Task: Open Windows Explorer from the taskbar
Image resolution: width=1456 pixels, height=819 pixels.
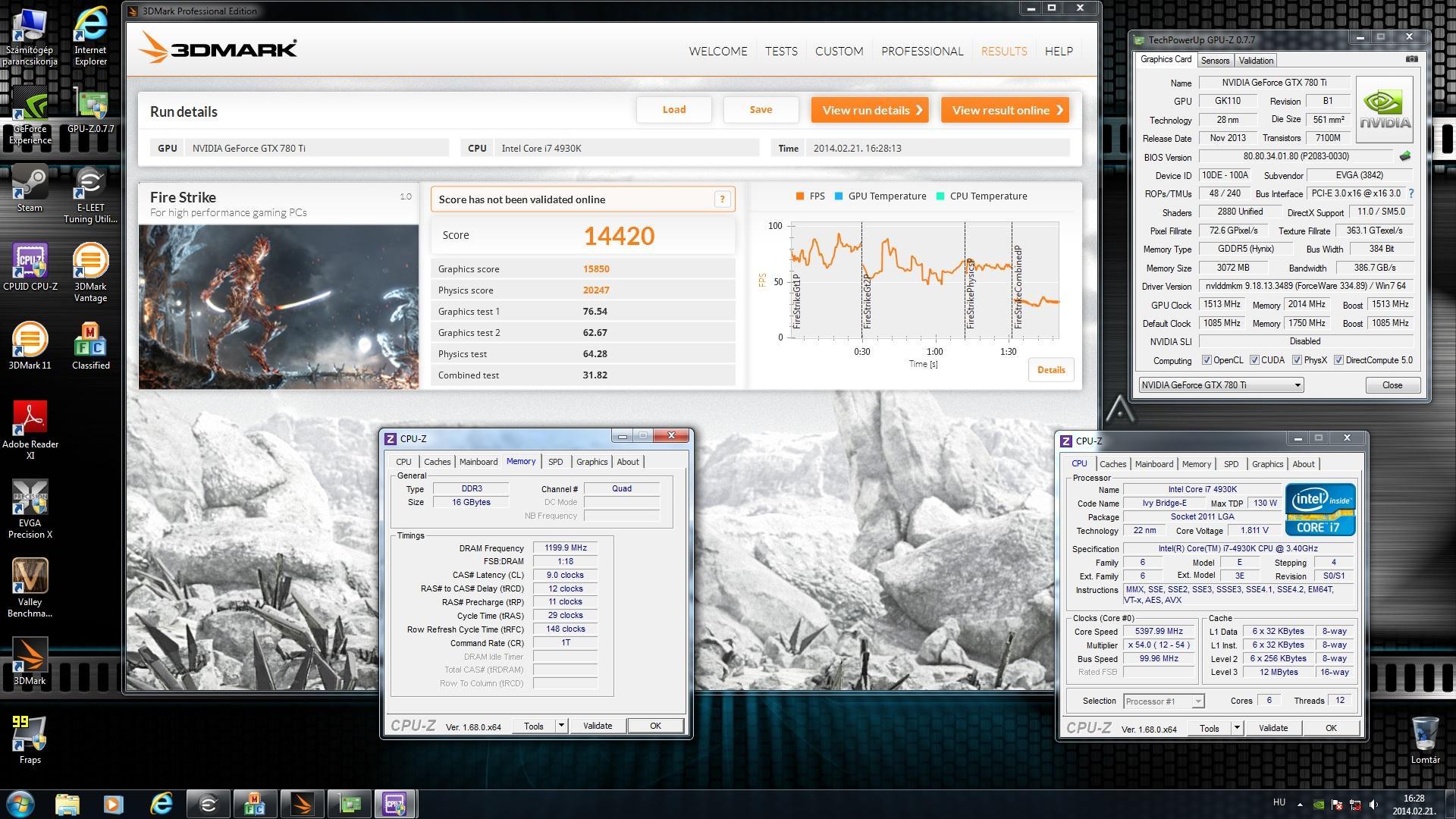Action: point(67,803)
